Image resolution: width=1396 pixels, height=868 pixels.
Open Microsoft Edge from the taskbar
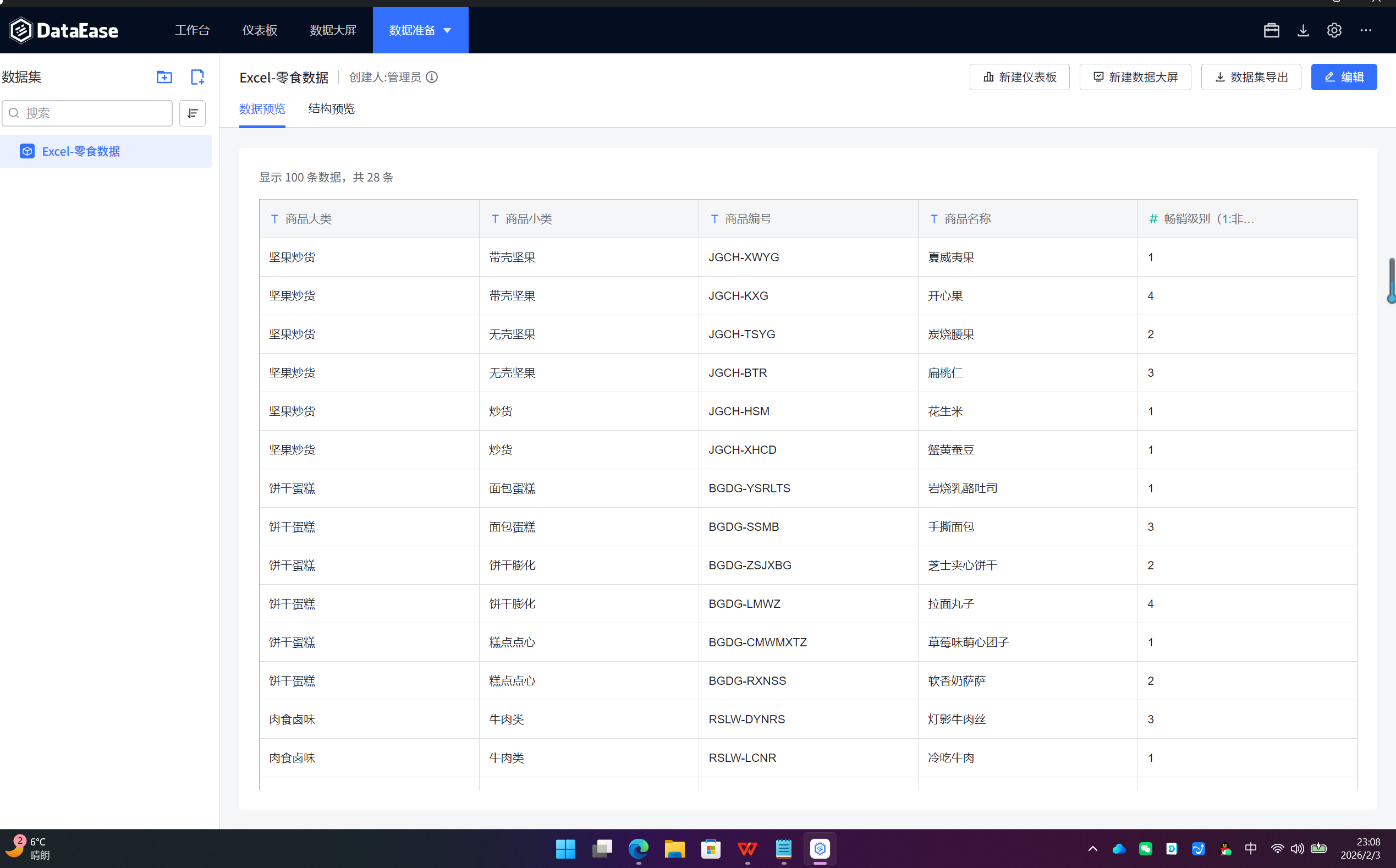(638, 849)
